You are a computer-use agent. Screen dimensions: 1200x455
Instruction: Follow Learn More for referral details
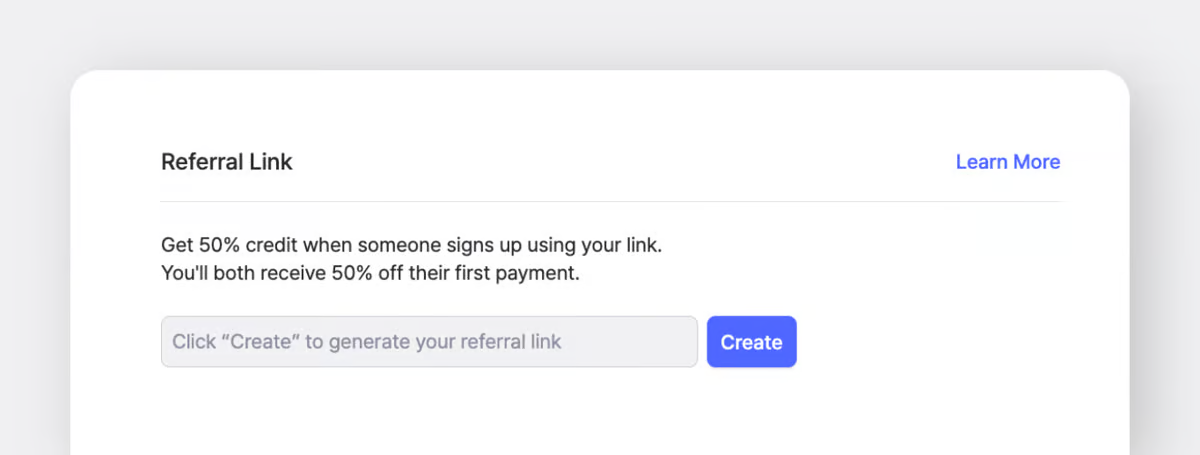click(1007, 162)
